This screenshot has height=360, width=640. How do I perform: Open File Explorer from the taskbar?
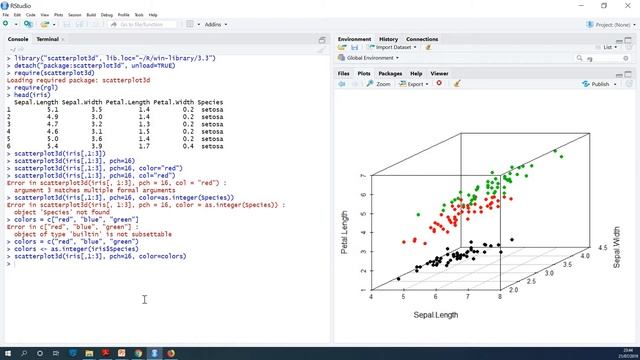89,353
